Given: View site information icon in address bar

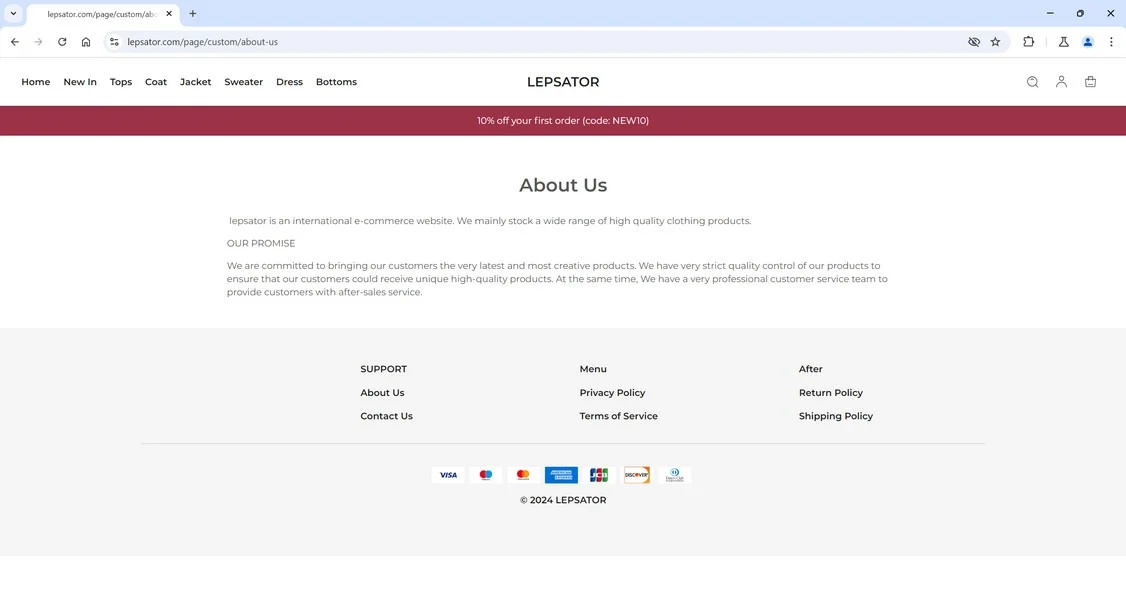Looking at the screenshot, I should [114, 42].
